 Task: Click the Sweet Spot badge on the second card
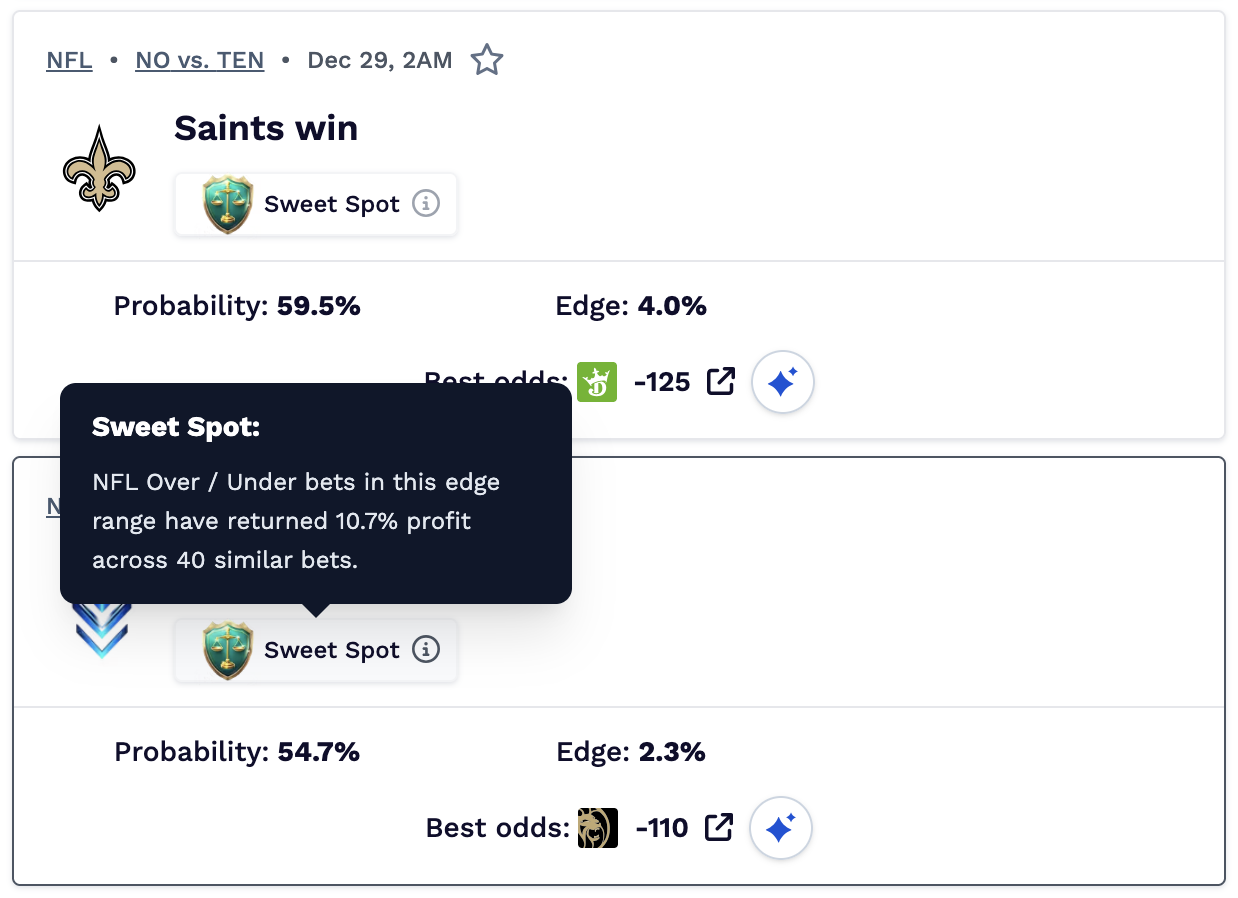pos(316,651)
